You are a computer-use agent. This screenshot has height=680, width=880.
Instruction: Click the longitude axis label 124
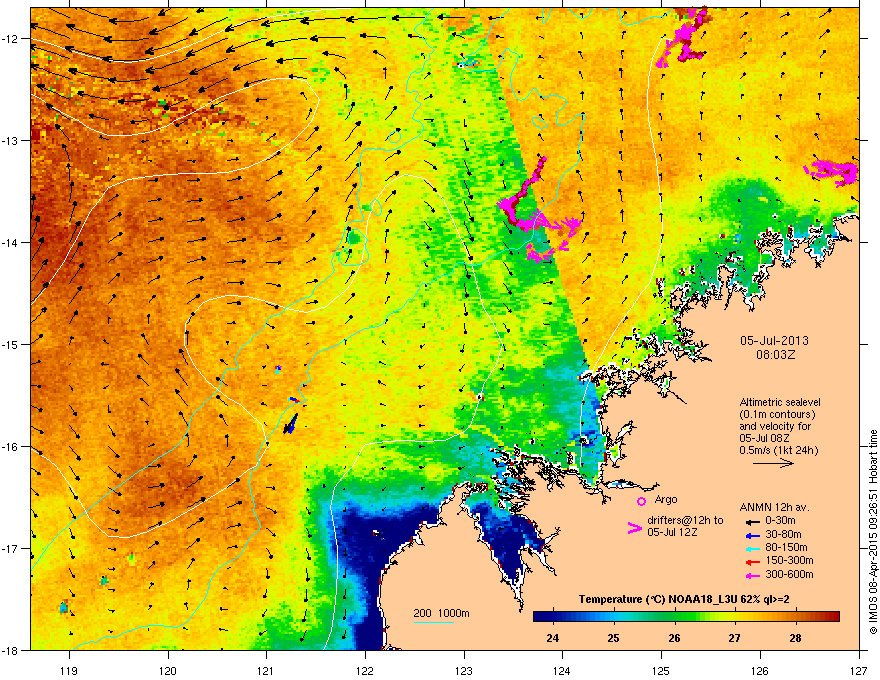[562, 670]
